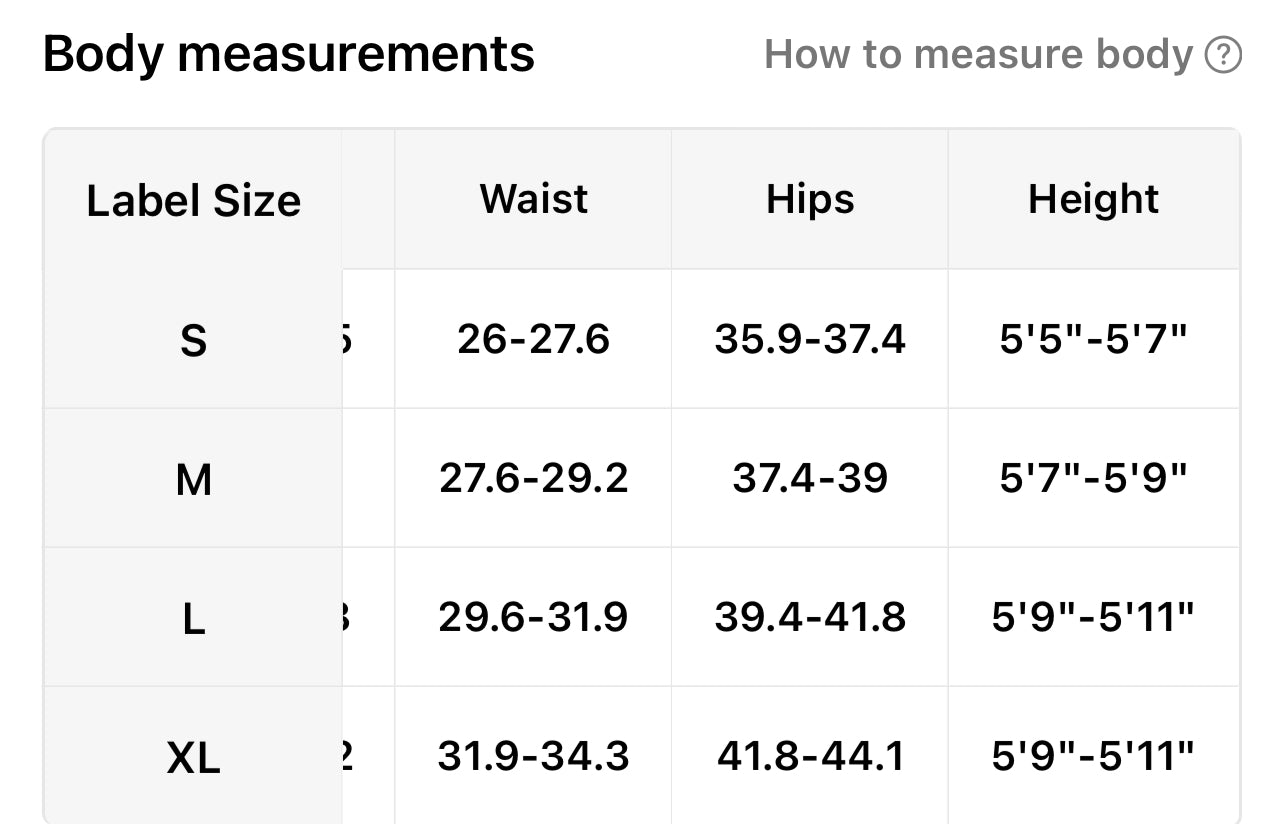Screen dimensions: 1284x824
Task: Click hips value 35.9-37.4
Action: 810,339
